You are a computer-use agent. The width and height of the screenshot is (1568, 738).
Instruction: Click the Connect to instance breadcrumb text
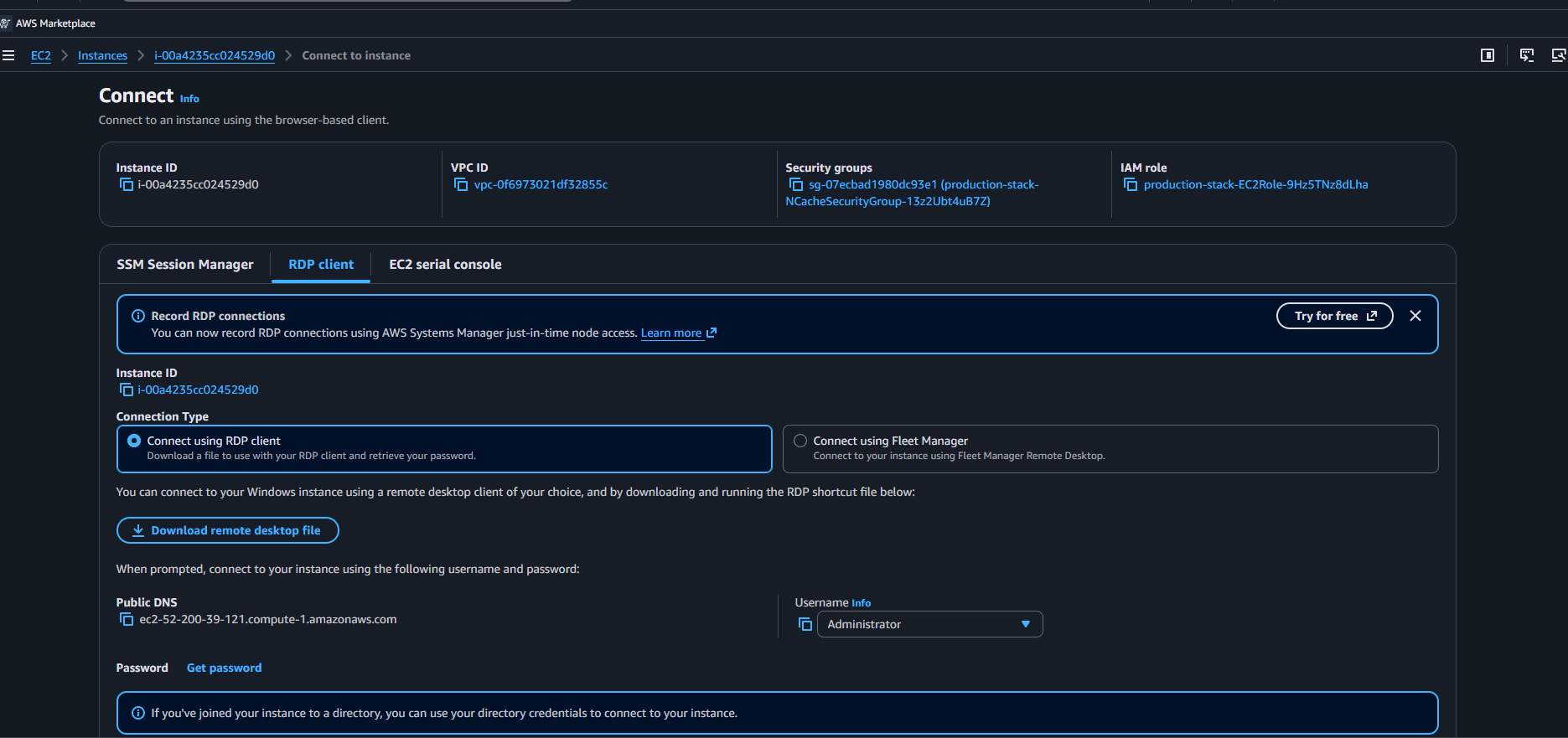tap(356, 55)
